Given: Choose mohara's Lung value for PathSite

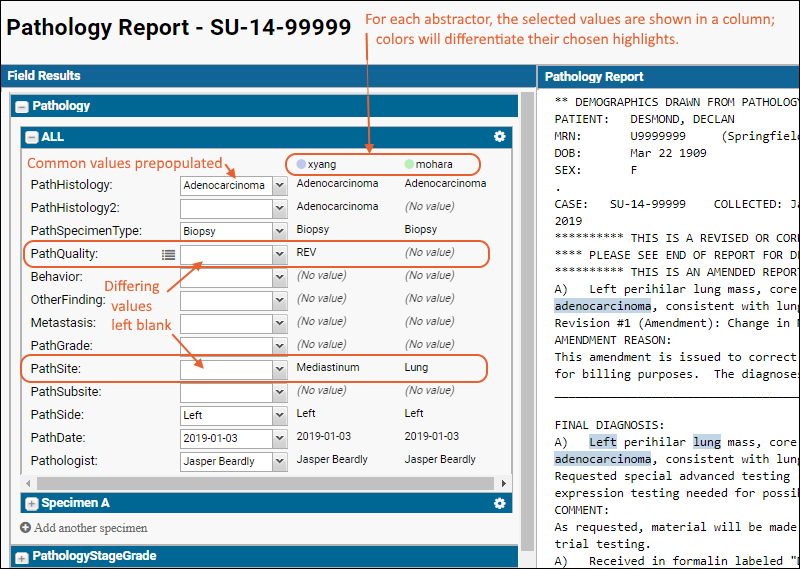Looking at the screenshot, I should point(415,368).
